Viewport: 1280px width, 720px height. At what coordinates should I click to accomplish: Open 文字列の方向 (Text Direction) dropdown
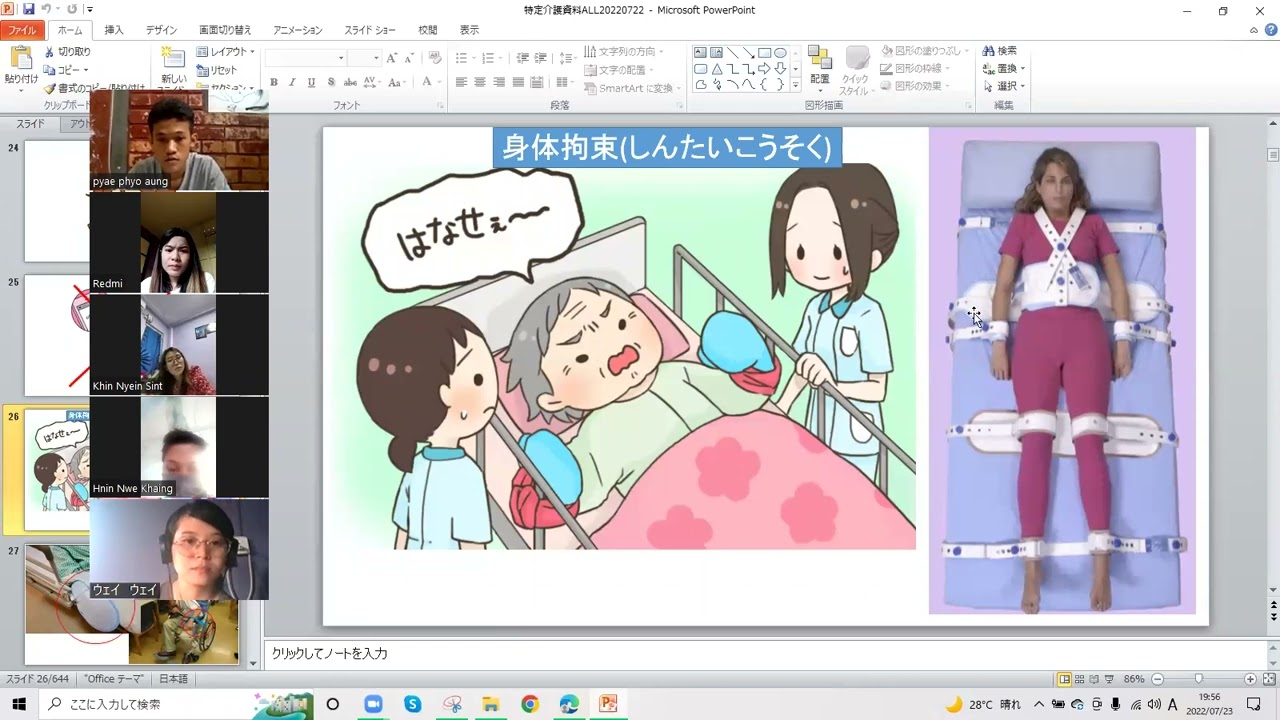(624, 51)
